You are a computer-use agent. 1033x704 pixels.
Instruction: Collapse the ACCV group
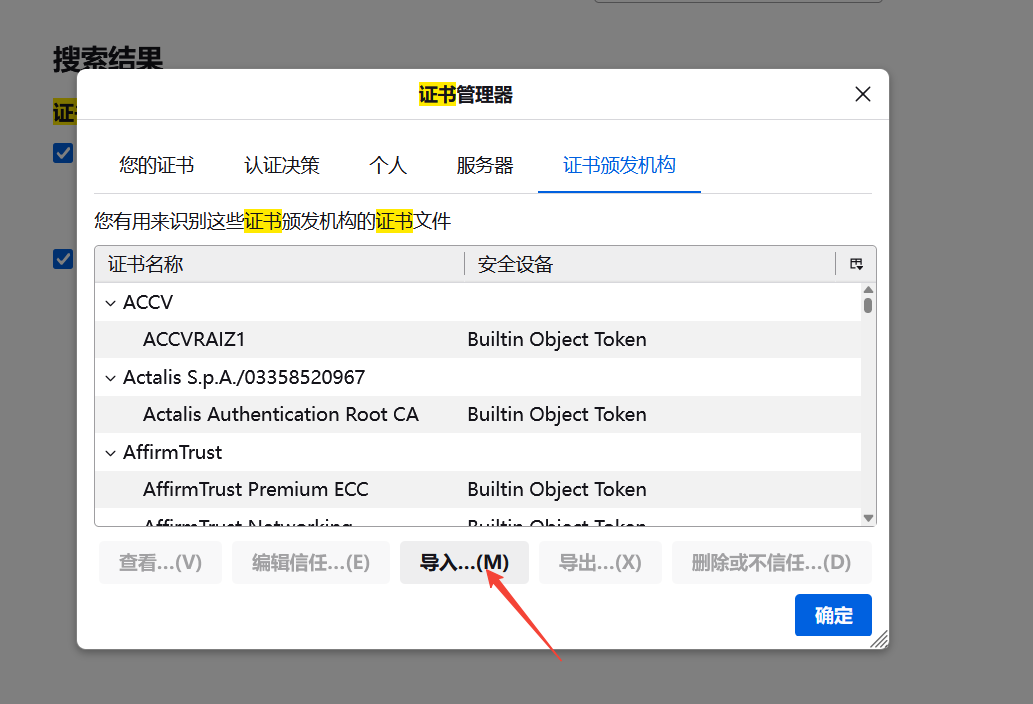pyautogui.click(x=111, y=303)
